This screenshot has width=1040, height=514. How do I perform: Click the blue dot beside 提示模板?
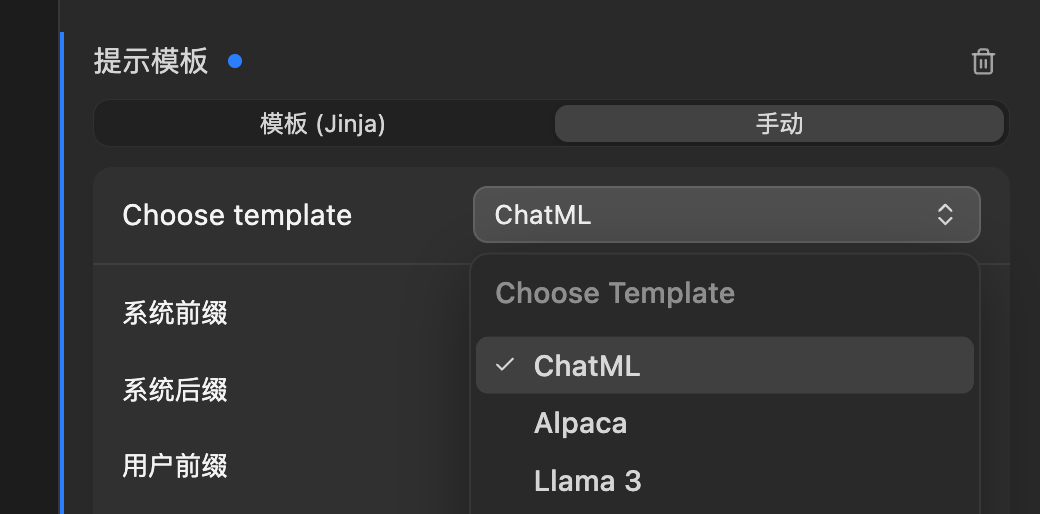(235, 61)
